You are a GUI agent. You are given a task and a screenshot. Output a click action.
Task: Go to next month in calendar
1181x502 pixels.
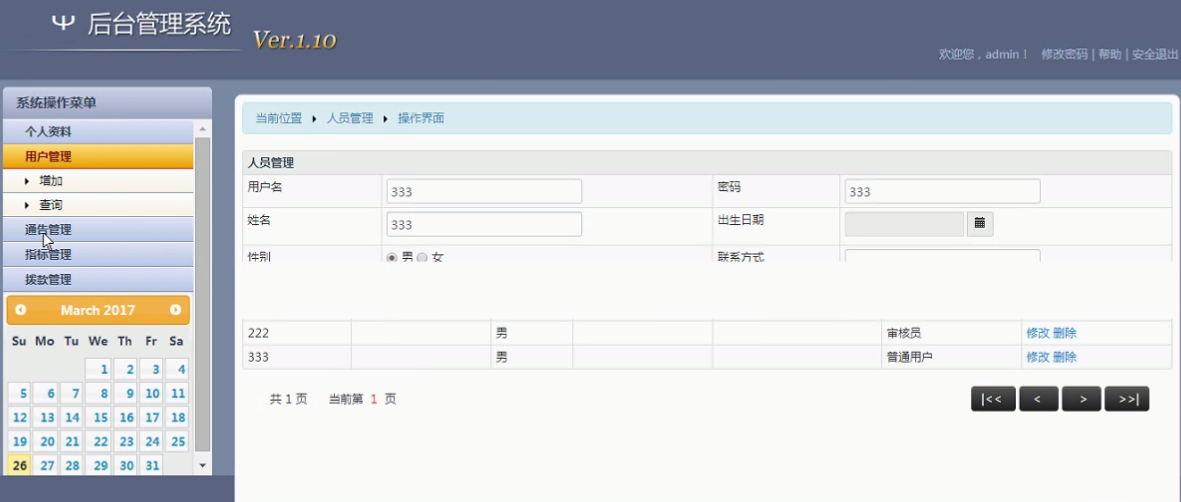click(175, 310)
